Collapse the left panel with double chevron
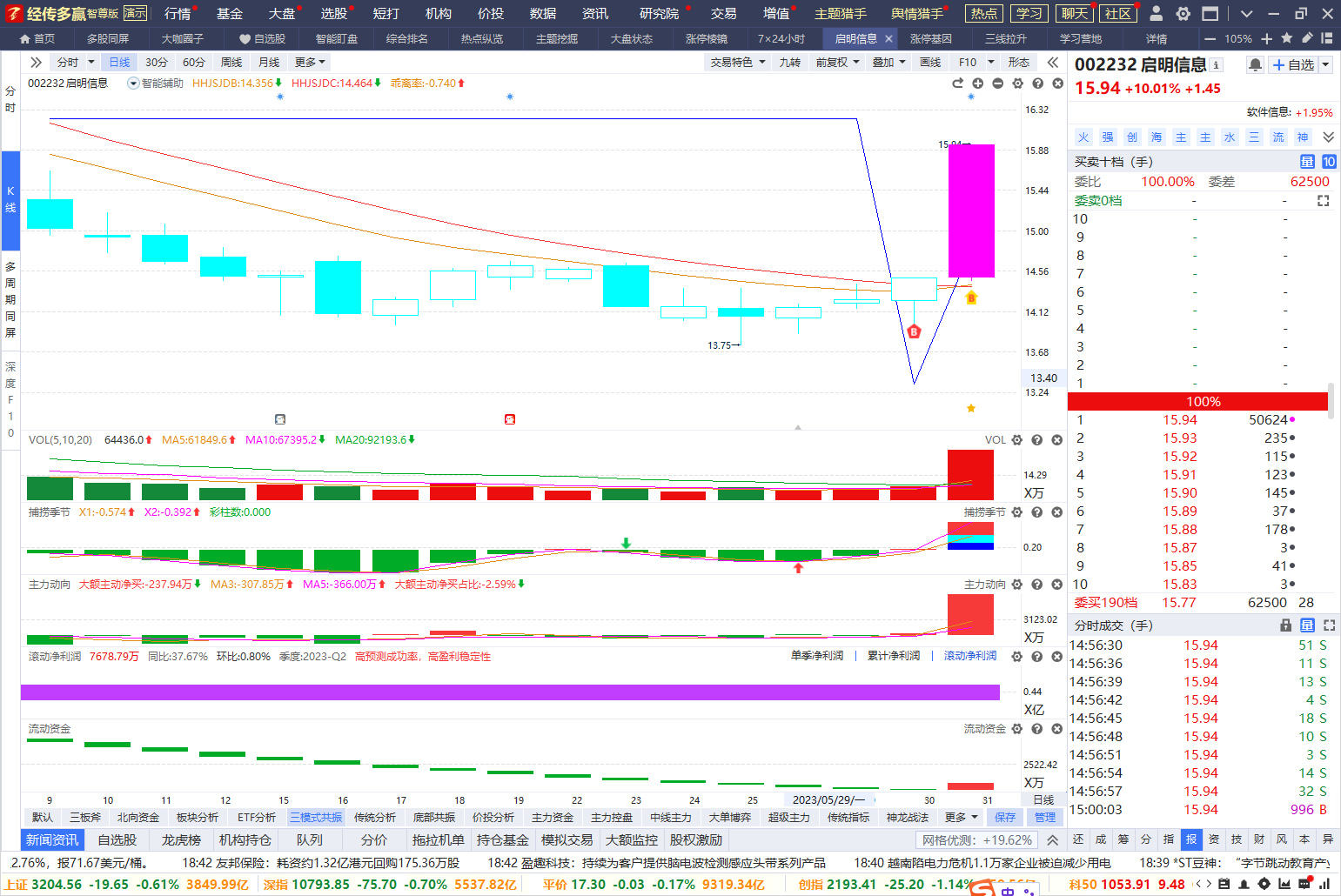 [x=36, y=62]
